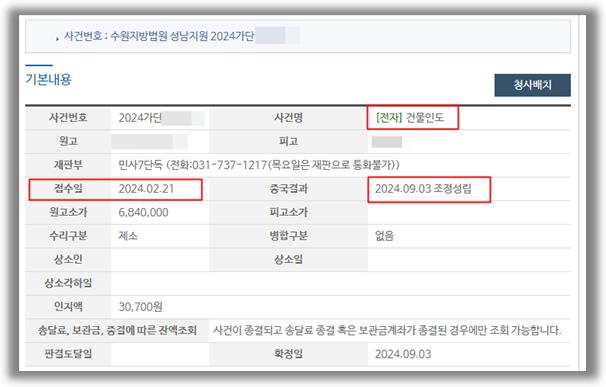Click the 종국결과 label
606x387 pixels.
click(288, 189)
